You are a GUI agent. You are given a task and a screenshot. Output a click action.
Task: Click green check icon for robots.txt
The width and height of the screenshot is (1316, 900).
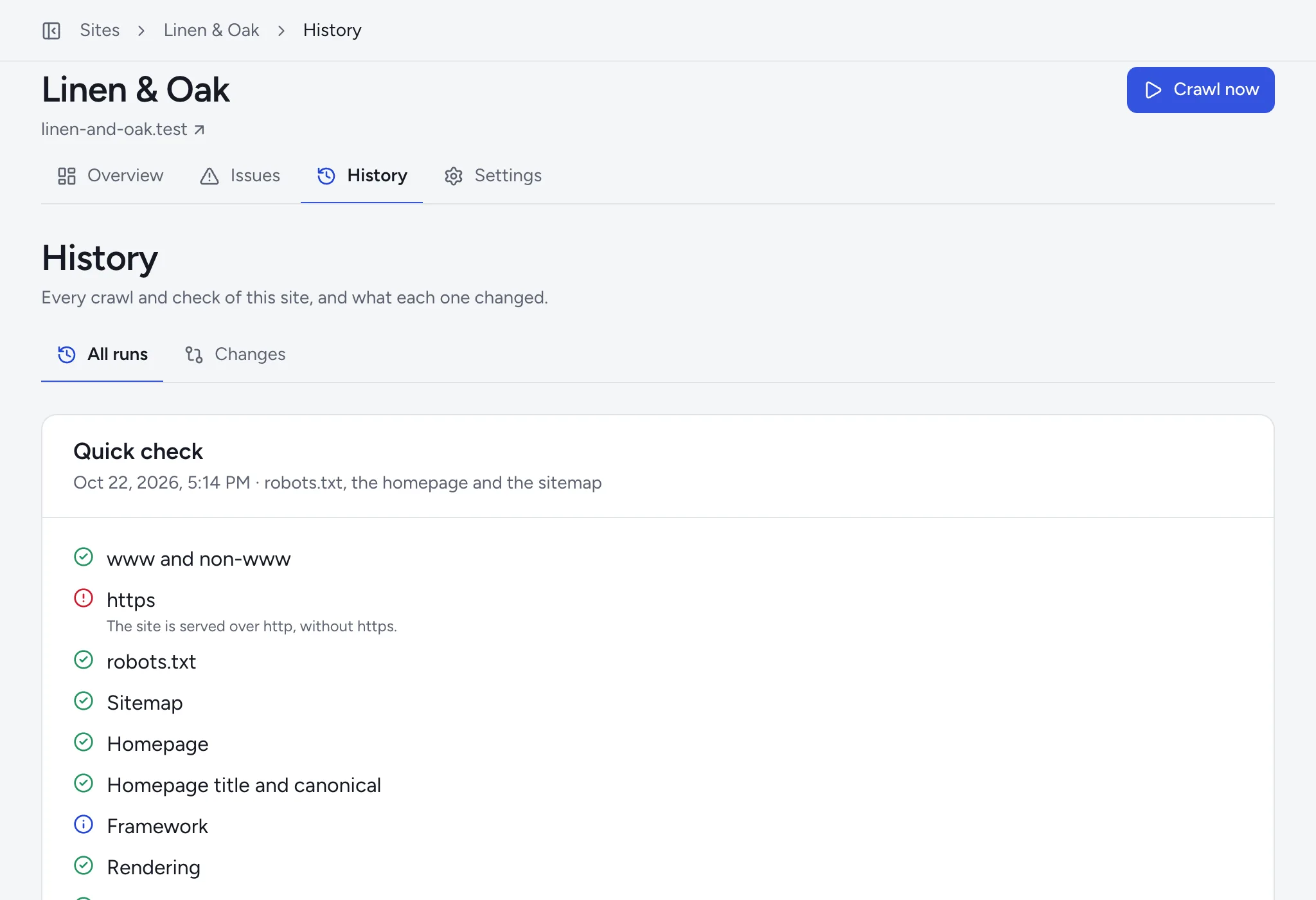[84, 660]
